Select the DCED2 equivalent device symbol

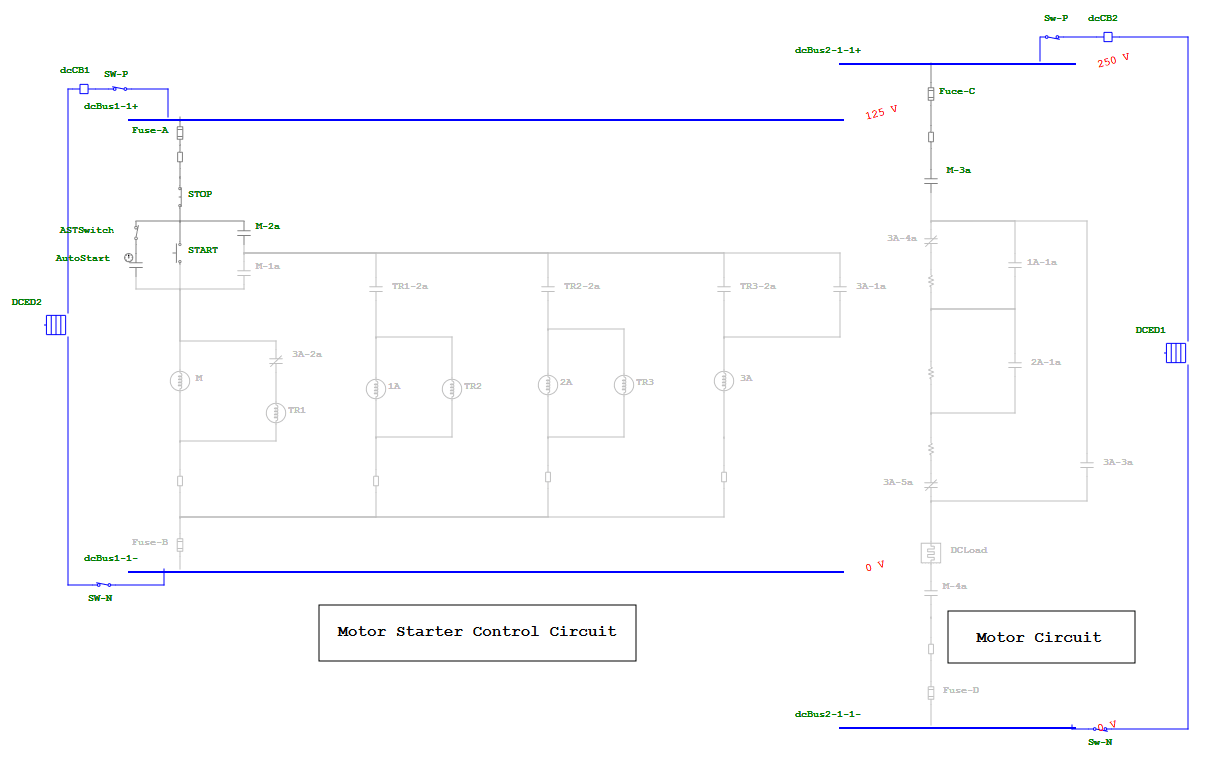pos(55,325)
